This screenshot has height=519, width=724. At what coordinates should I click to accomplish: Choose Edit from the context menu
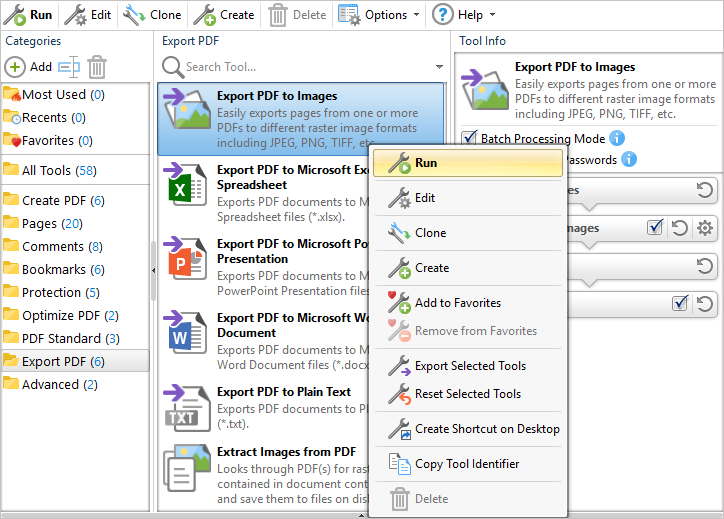tap(468, 198)
